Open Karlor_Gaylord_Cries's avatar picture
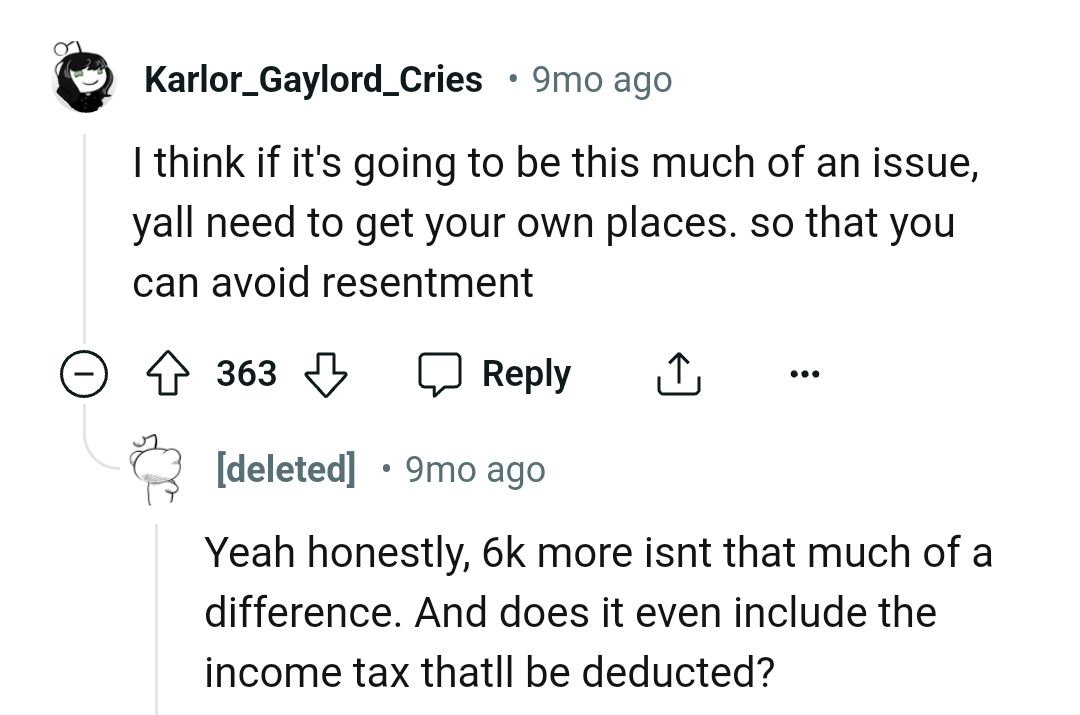The width and height of the screenshot is (1080, 715). tap(84, 77)
